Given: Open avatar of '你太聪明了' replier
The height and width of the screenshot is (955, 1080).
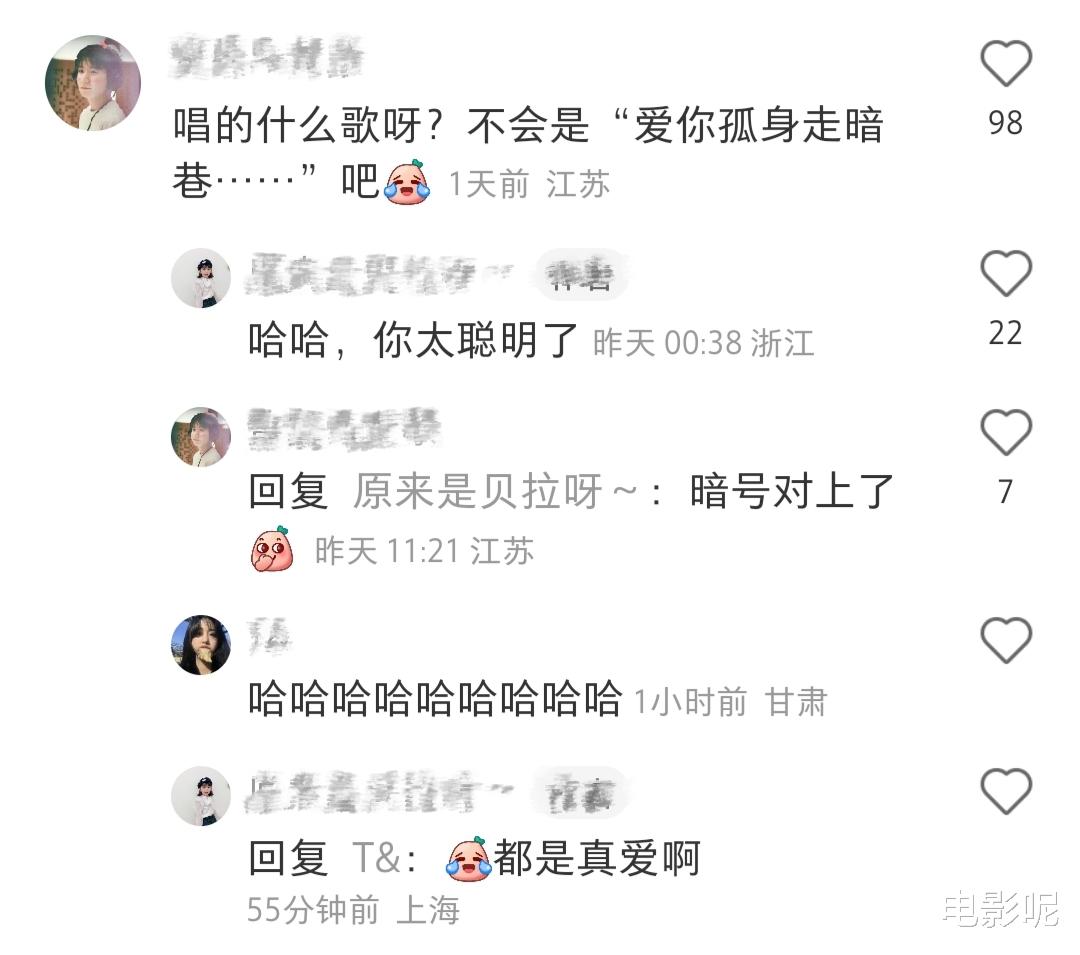Looking at the screenshot, I should [201, 278].
